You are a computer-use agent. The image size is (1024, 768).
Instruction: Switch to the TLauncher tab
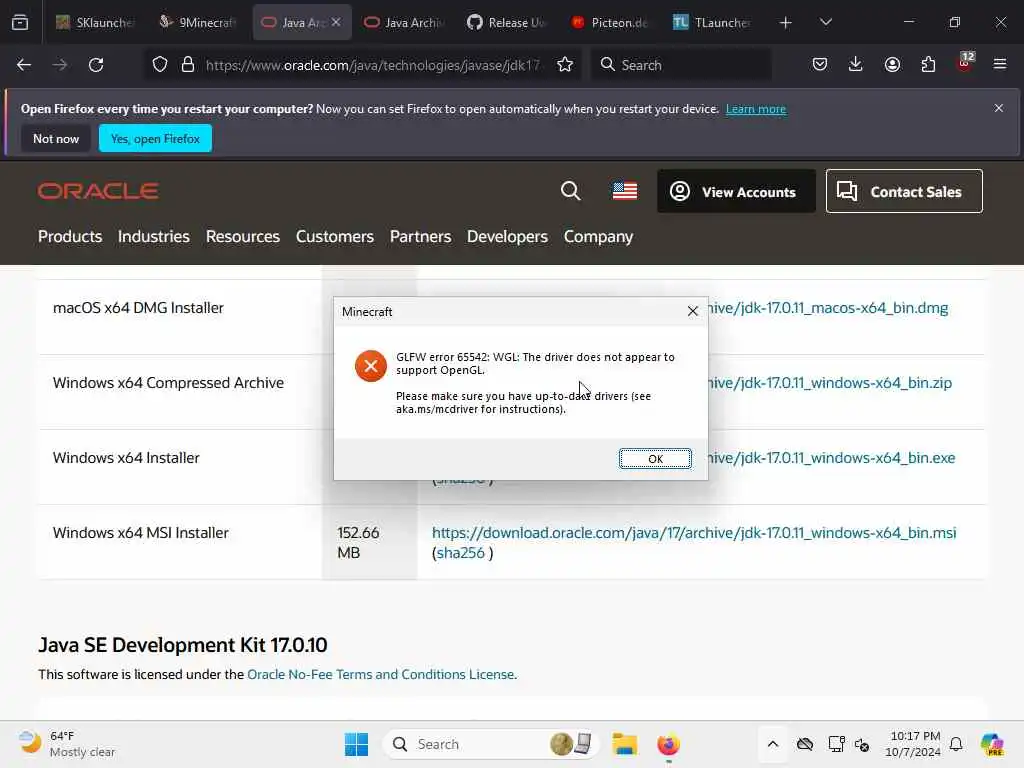pyautogui.click(x=712, y=22)
